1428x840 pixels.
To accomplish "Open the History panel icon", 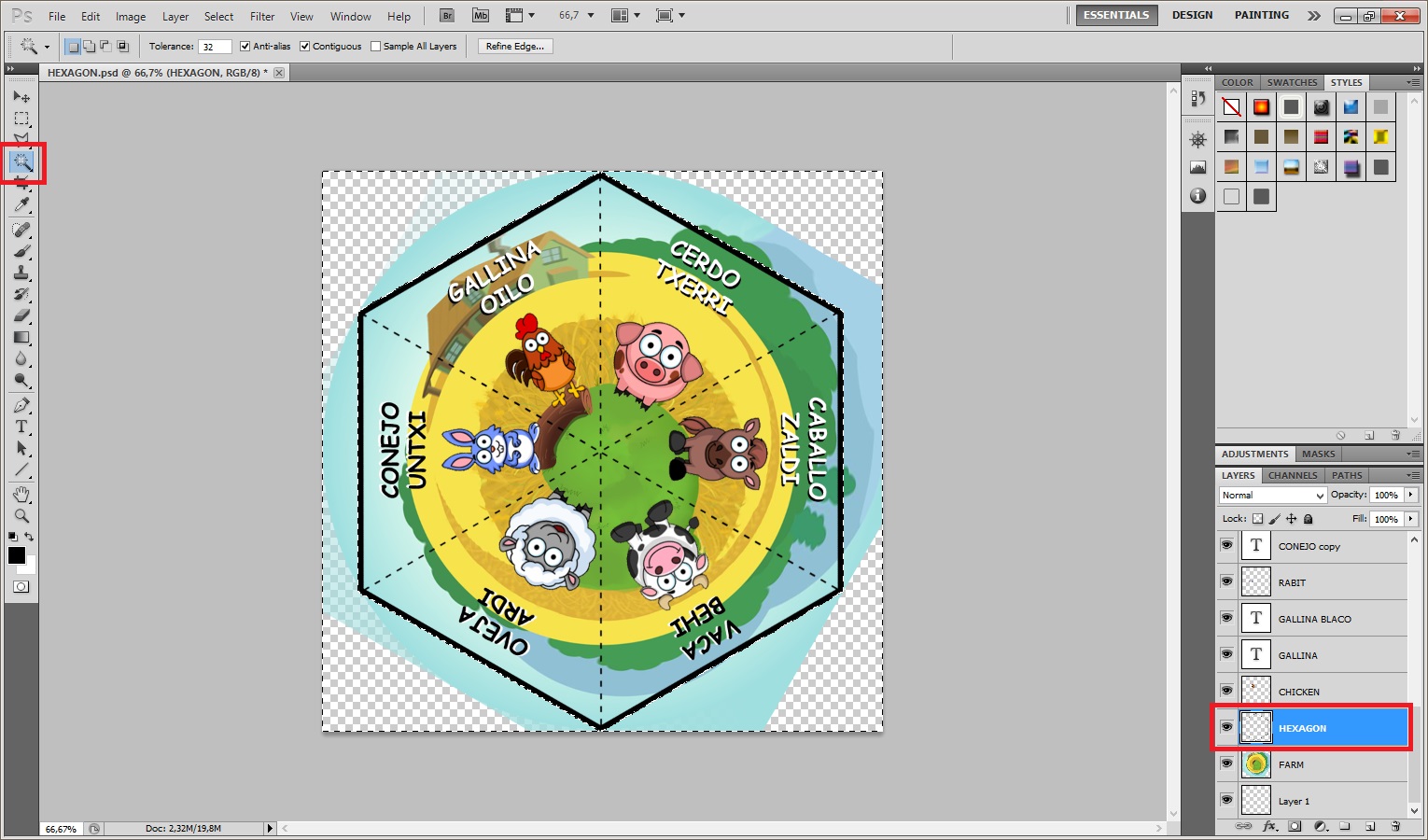I will (x=1198, y=99).
